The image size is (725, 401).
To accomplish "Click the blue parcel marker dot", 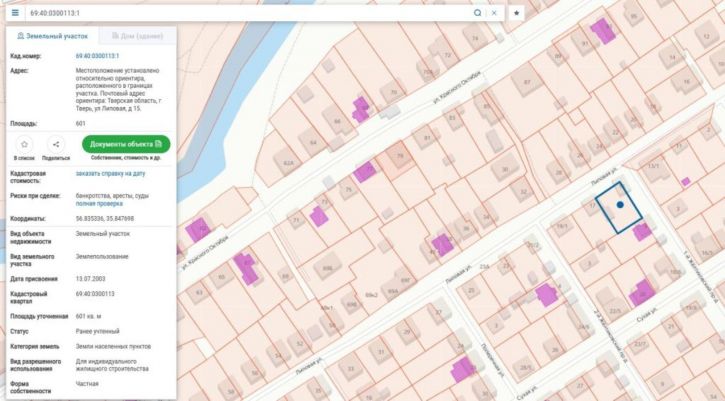I will 620,204.
